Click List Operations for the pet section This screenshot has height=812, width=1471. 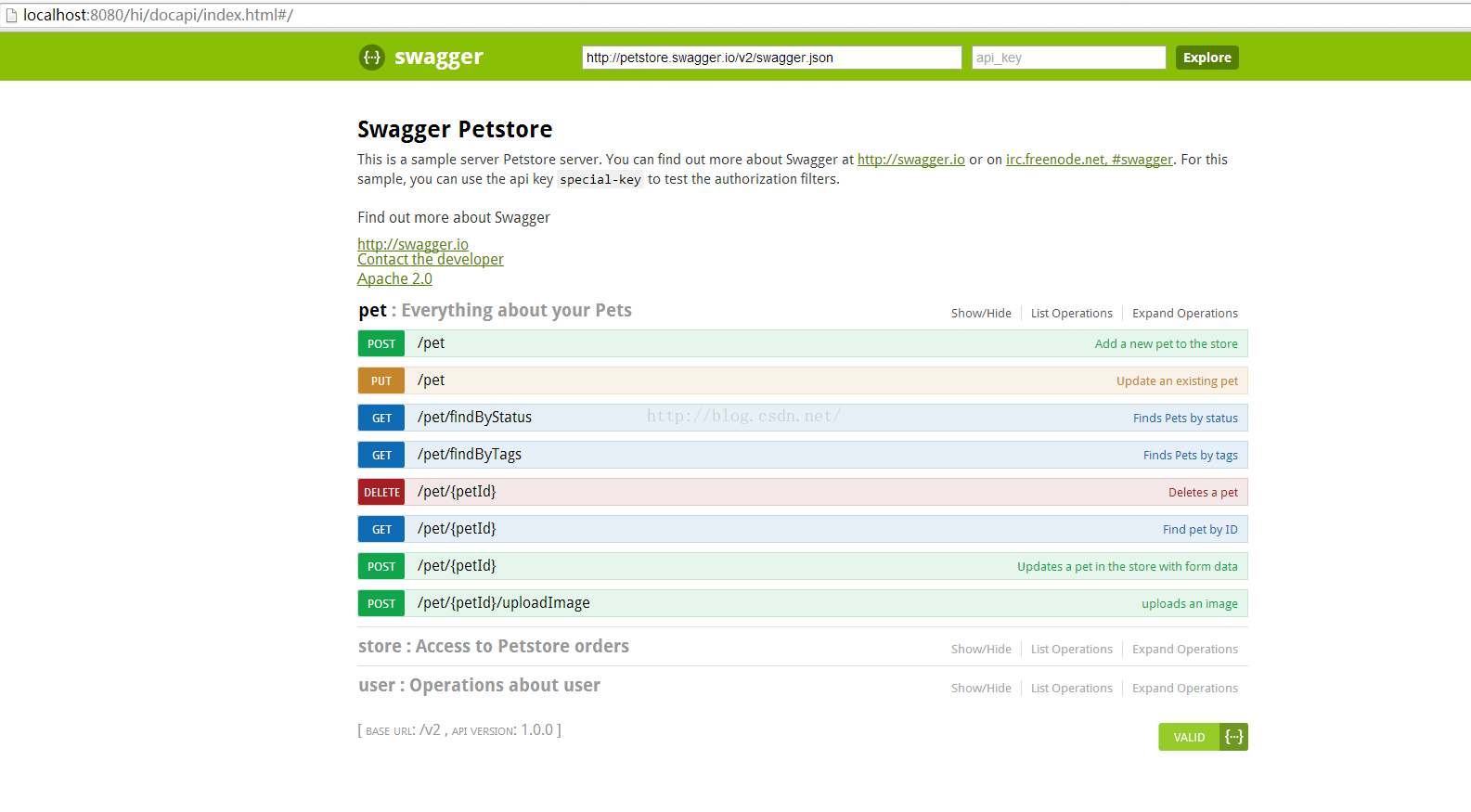[x=1072, y=314]
